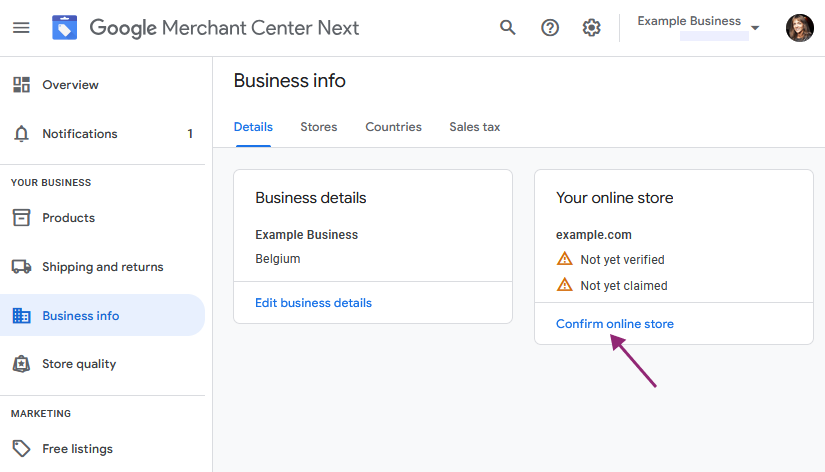The height and width of the screenshot is (472, 825).
Task: Open settings gear icon
Action: (591, 27)
